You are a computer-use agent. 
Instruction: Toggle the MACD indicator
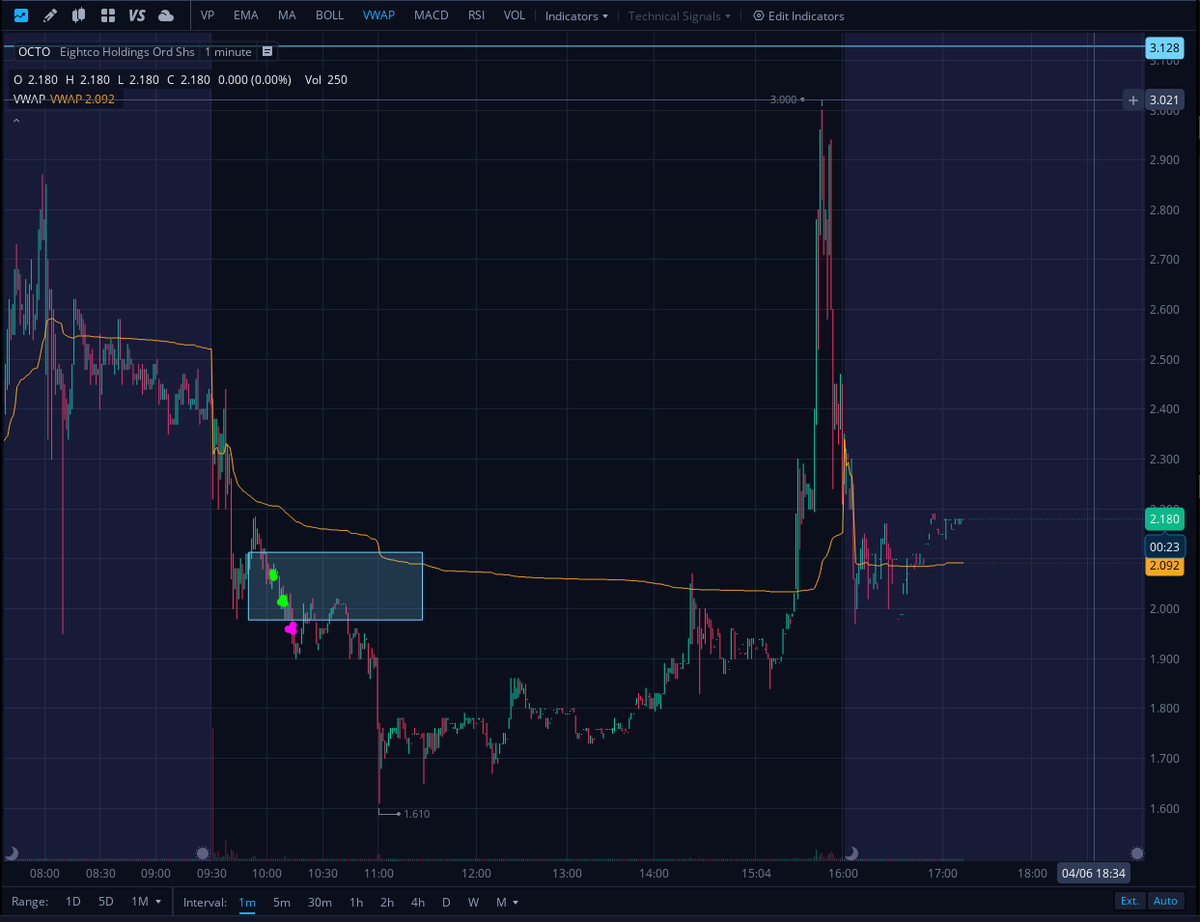(431, 16)
